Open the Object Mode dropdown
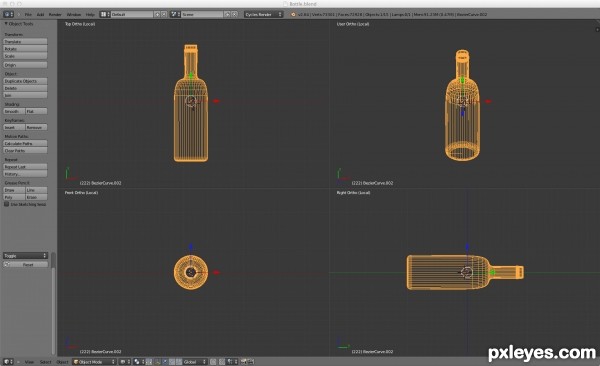Image resolution: width=600 pixels, height=366 pixels. click(x=94, y=361)
